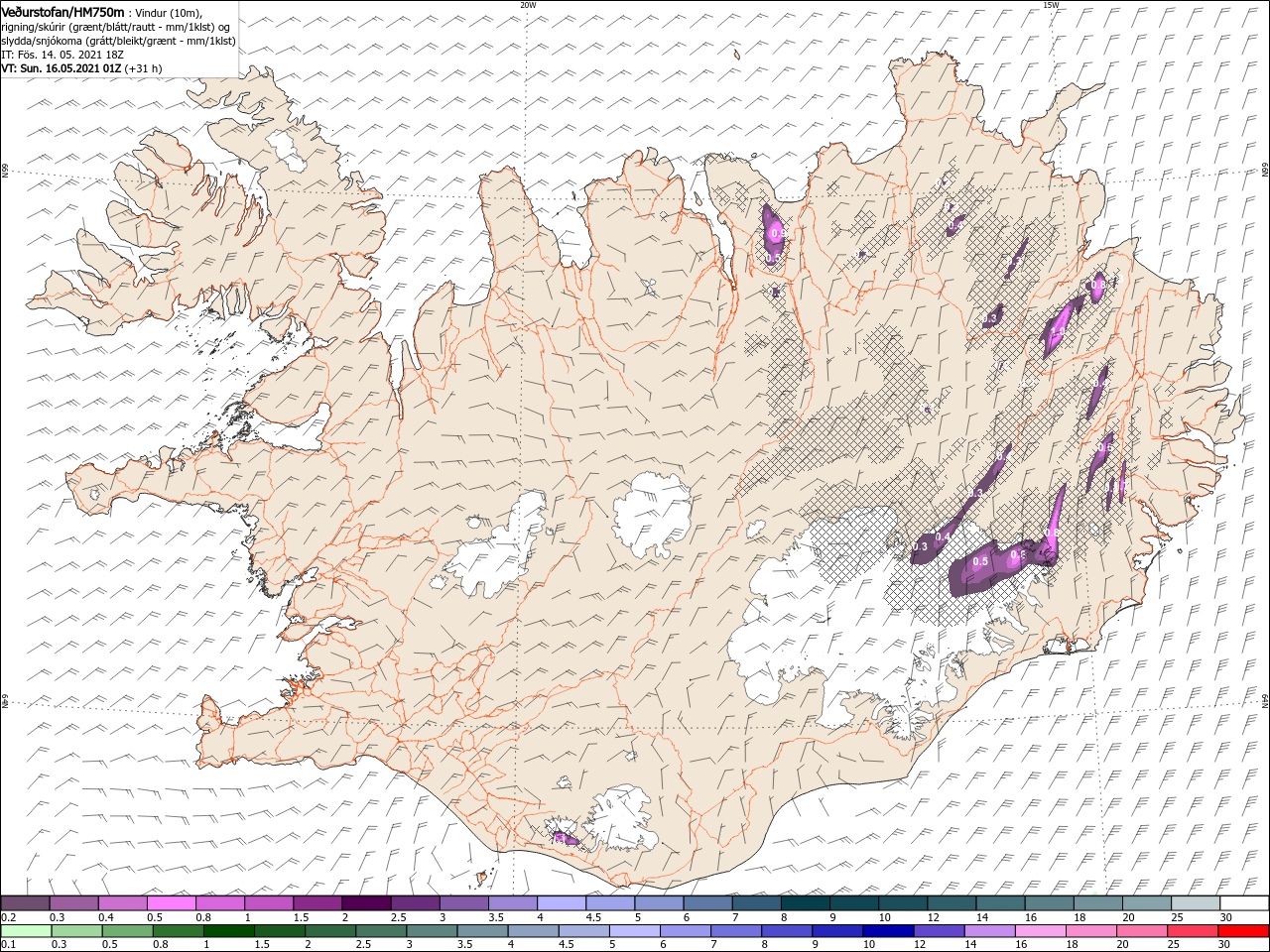Pick the 0.4 swatch in purple snow scale
The height and width of the screenshot is (952, 1270).
point(122,903)
